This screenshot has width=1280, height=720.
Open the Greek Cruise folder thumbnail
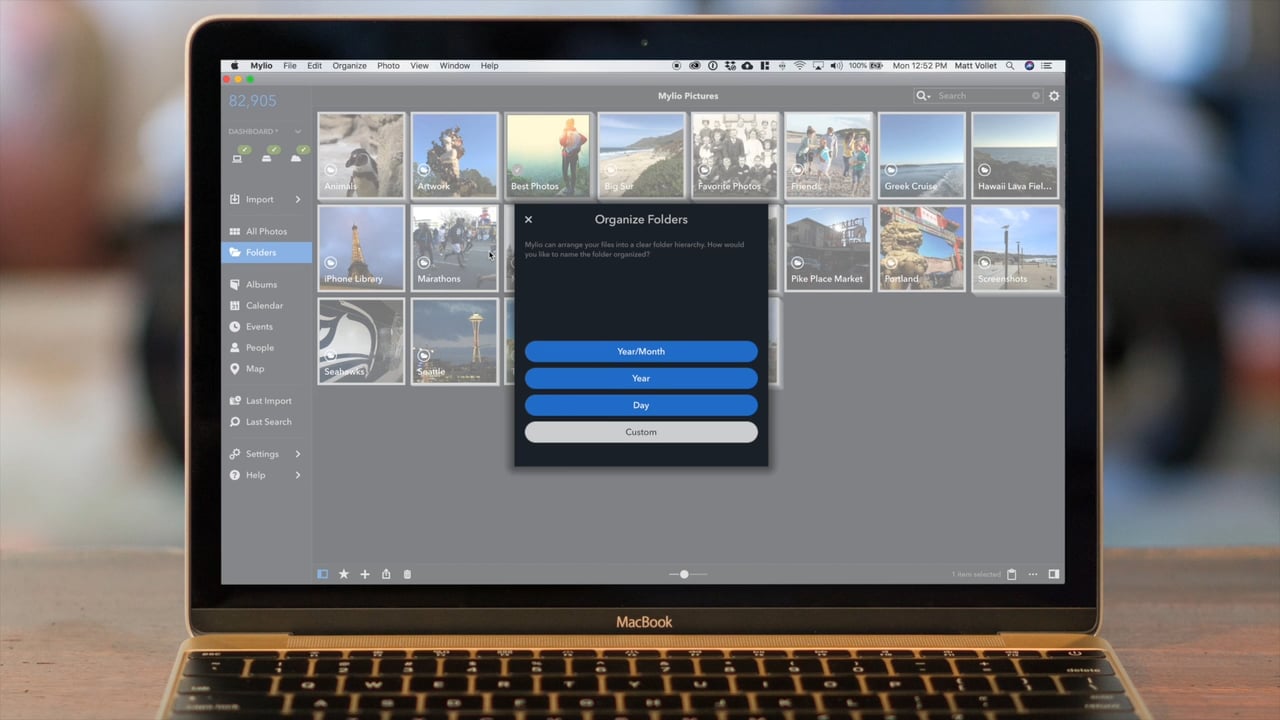point(922,155)
